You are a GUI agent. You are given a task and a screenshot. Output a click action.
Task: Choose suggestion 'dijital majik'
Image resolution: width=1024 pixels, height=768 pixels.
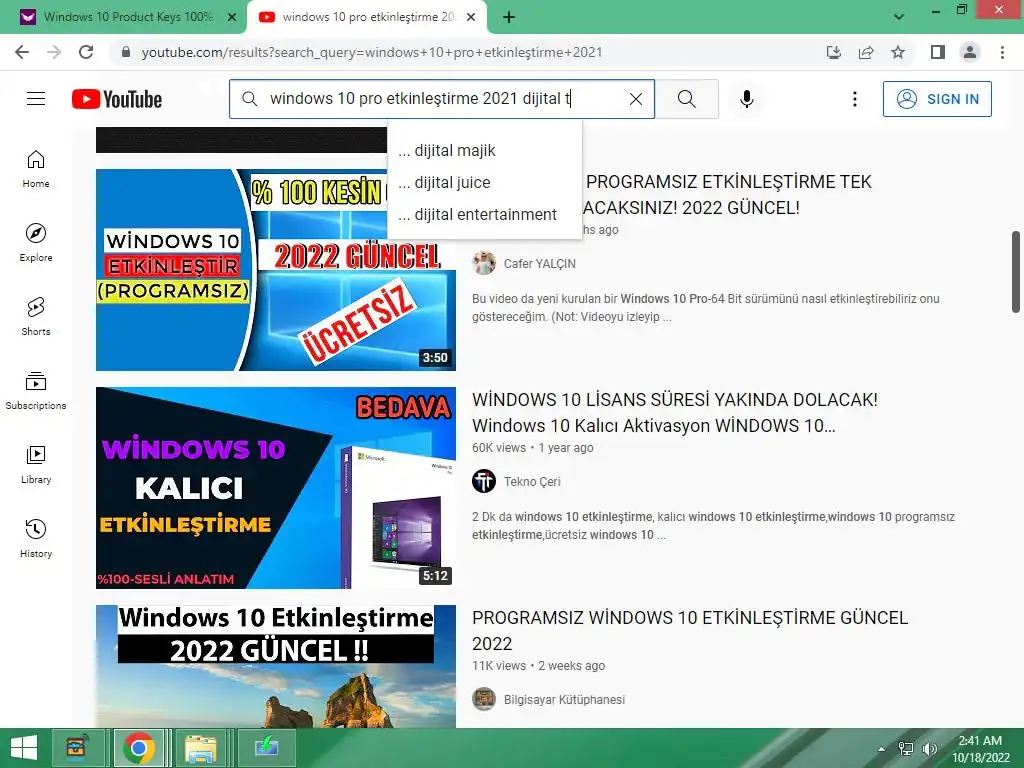485,150
